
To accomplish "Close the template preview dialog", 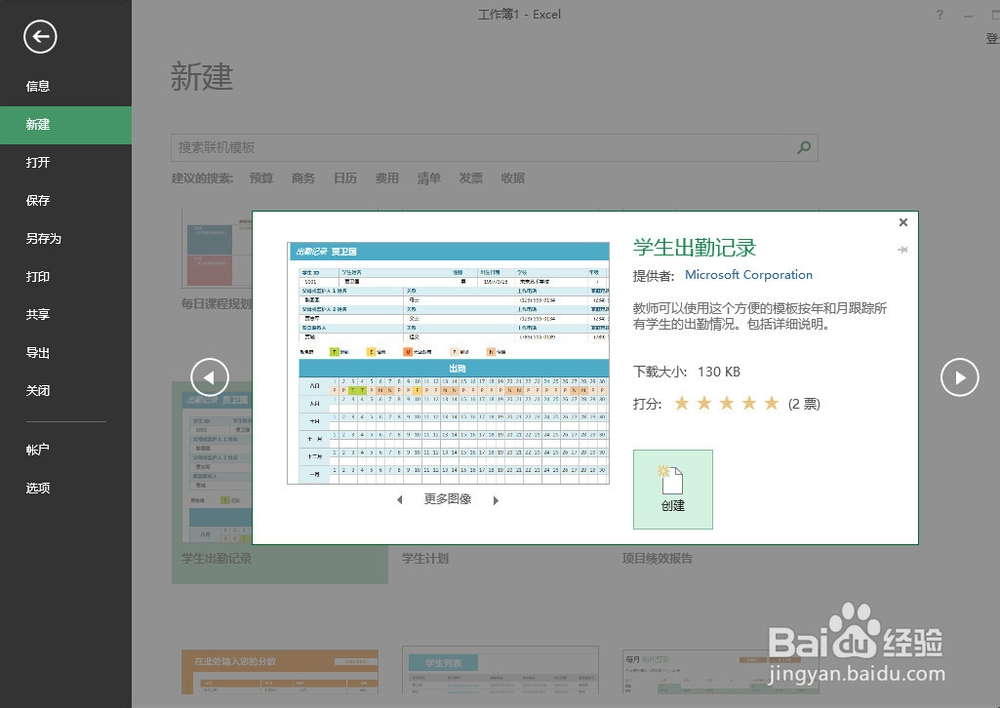I will (903, 222).
